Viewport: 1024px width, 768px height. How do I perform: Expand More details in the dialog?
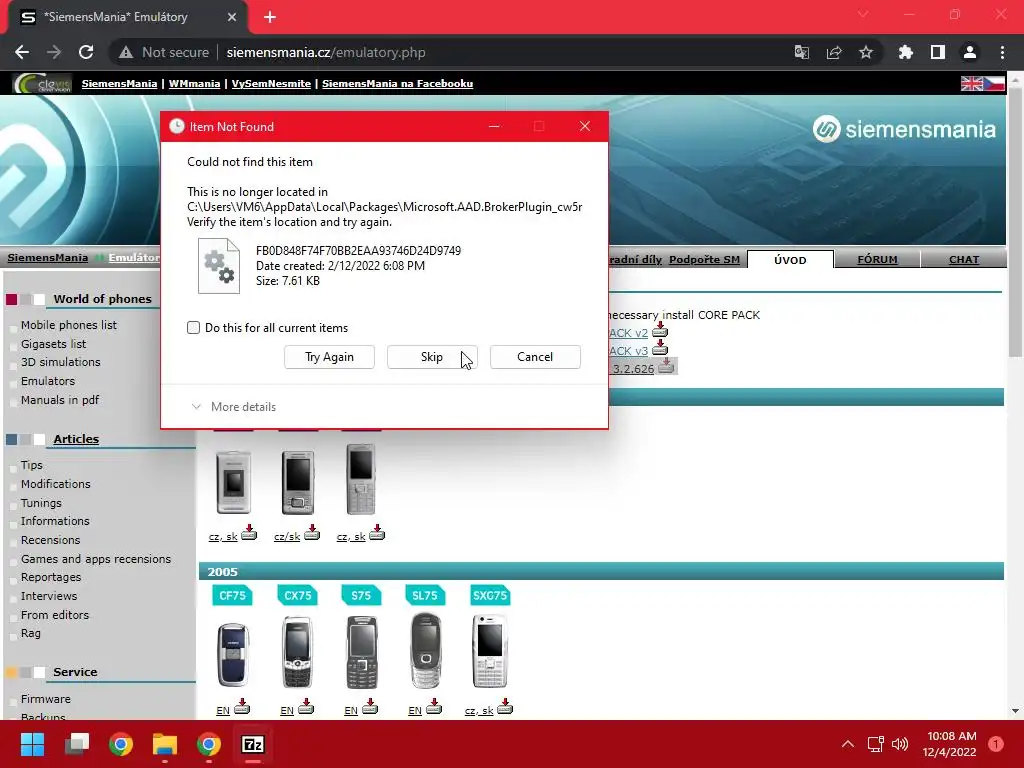tap(234, 407)
